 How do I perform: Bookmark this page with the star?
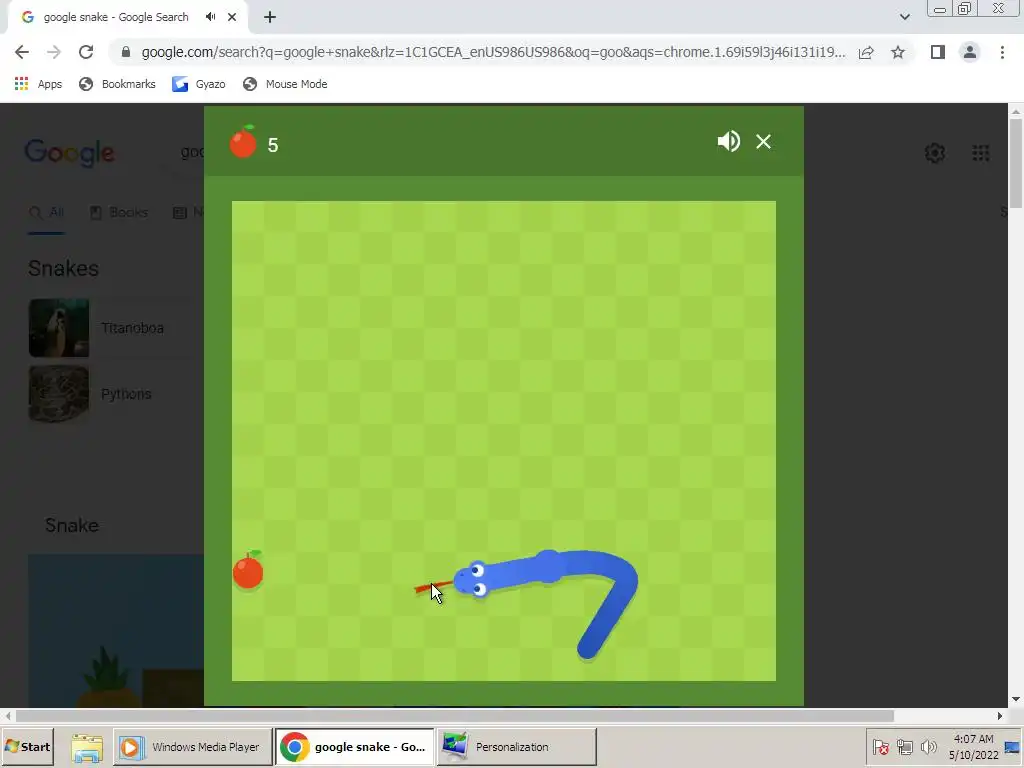tap(898, 52)
